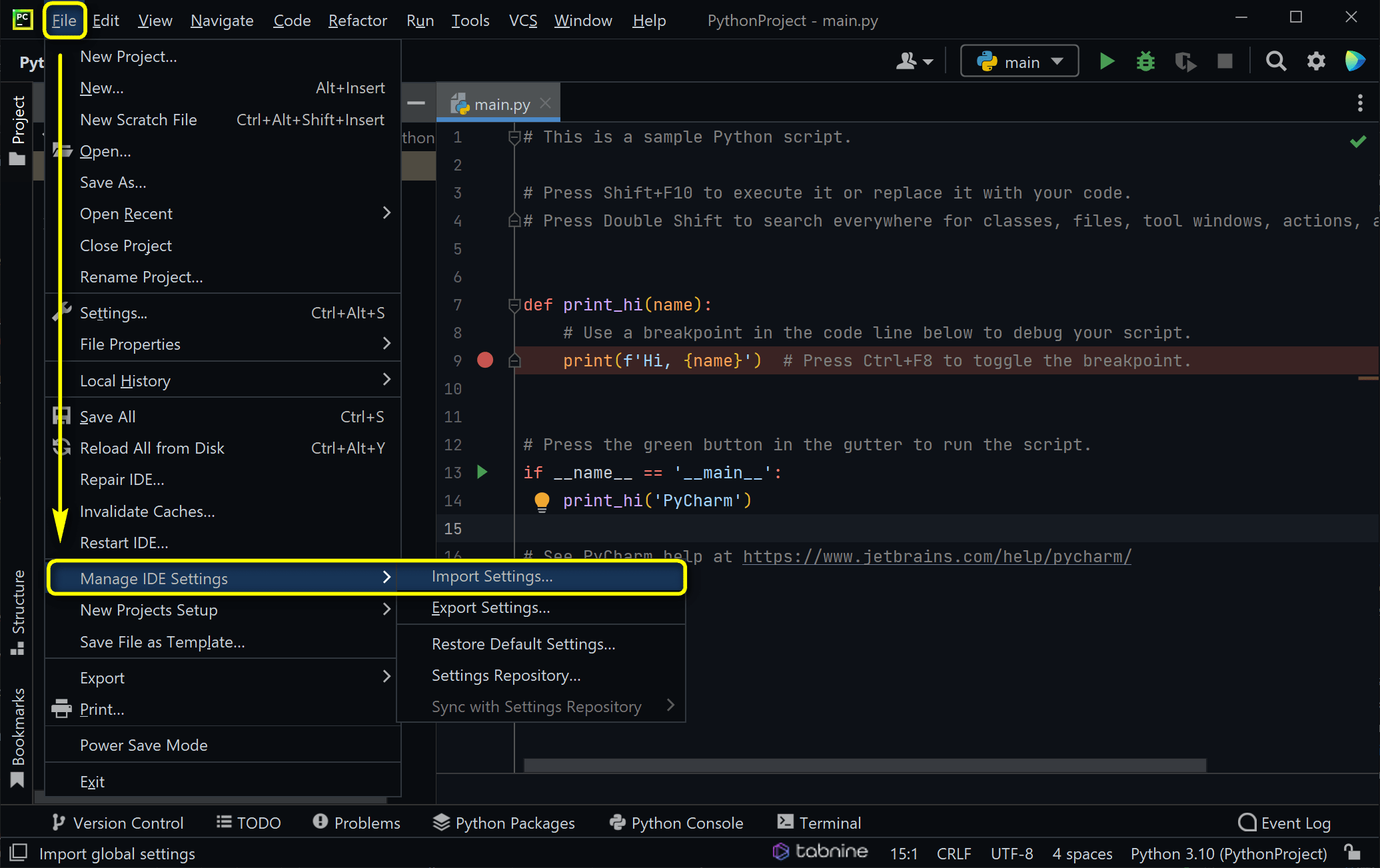Viewport: 1380px width, 868px height.
Task: Collapse the print_hi function fold marker
Action: [514, 305]
